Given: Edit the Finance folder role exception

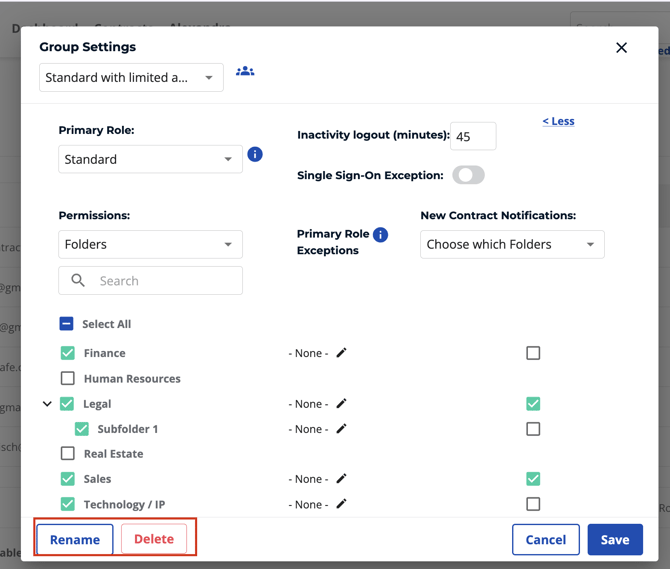Looking at the screenshot, I should point(341,353).
